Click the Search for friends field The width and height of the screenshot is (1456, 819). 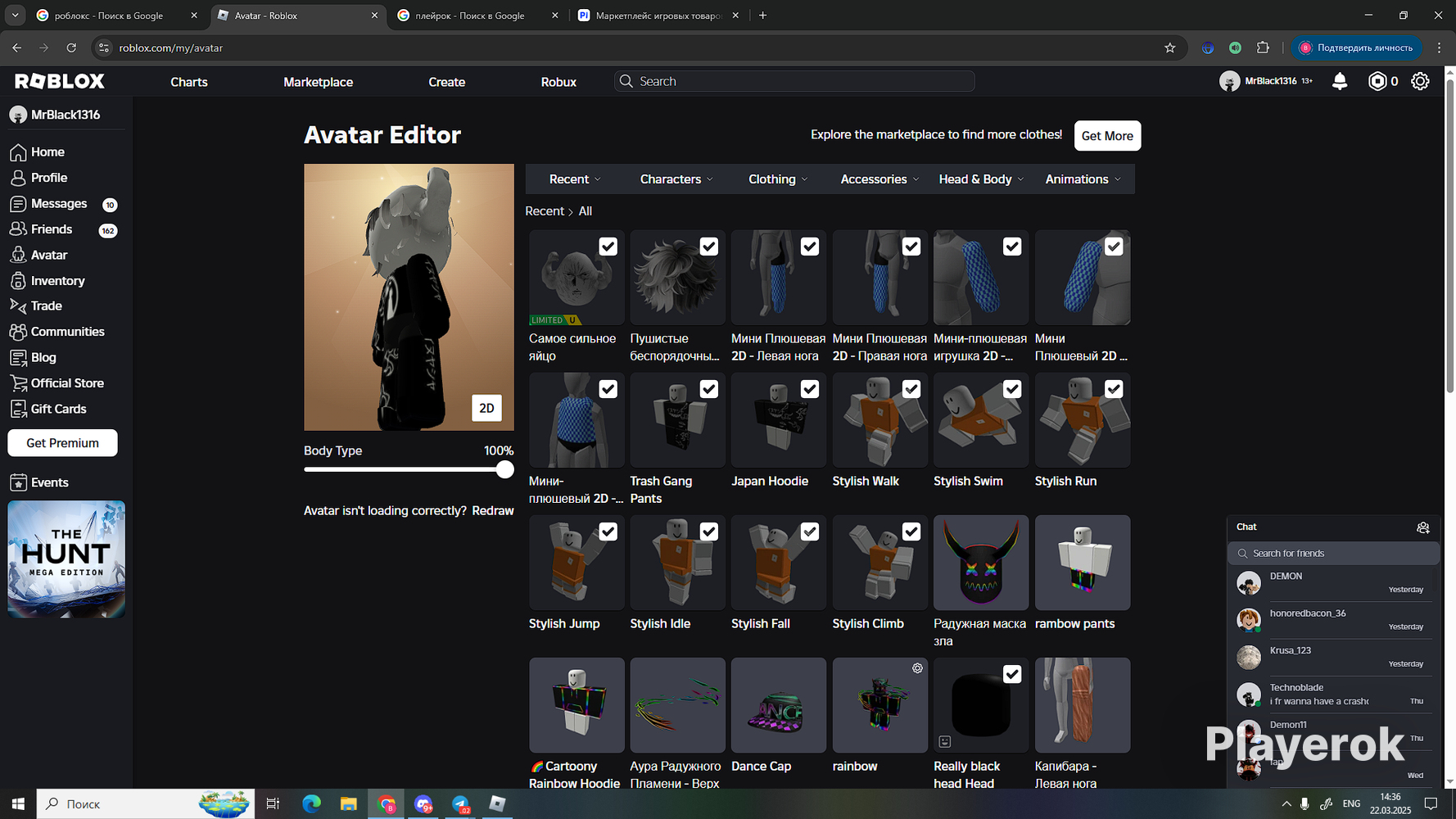[1333, 554]
